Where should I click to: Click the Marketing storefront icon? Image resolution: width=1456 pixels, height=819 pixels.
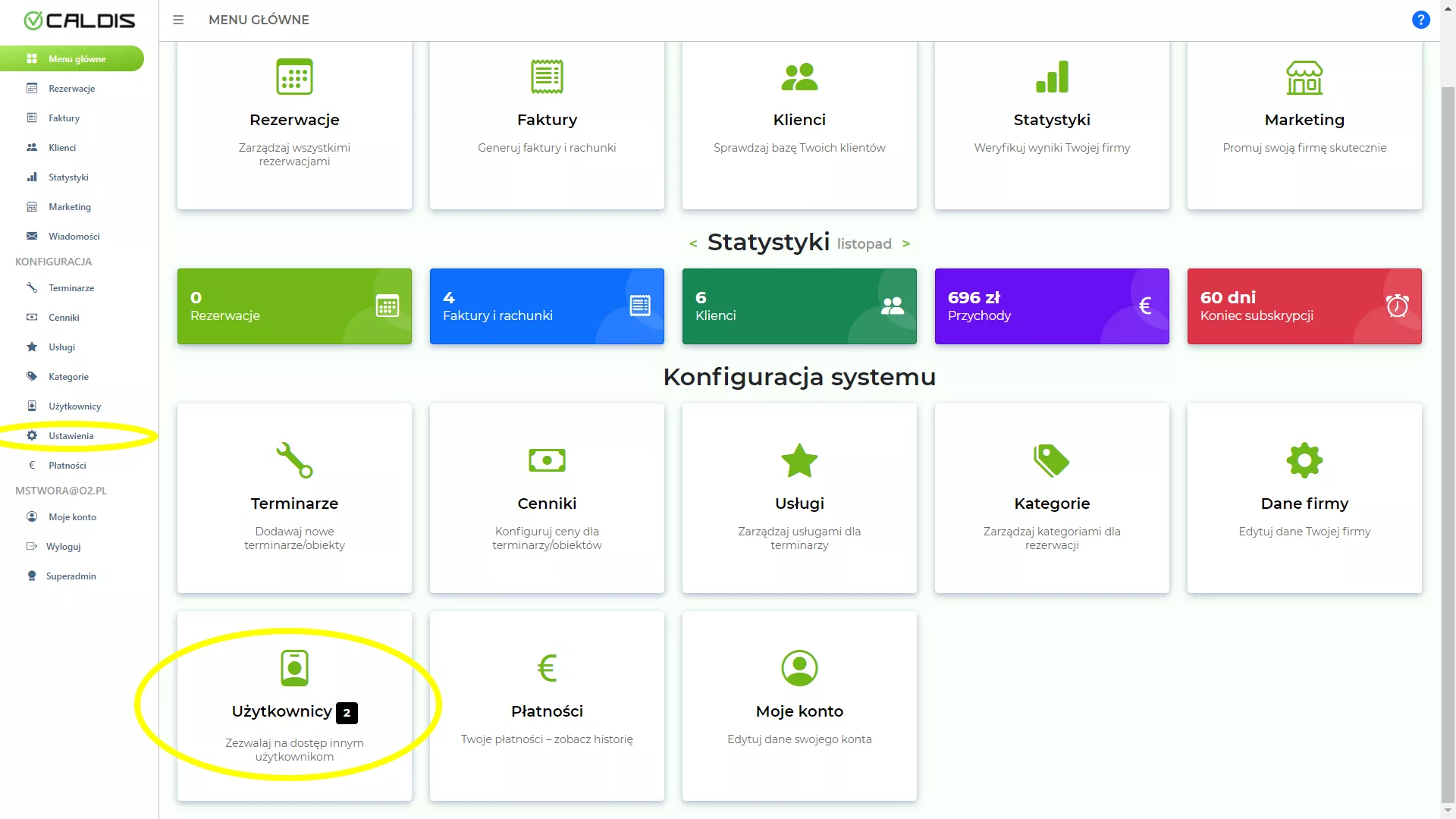coord(1304,77)
